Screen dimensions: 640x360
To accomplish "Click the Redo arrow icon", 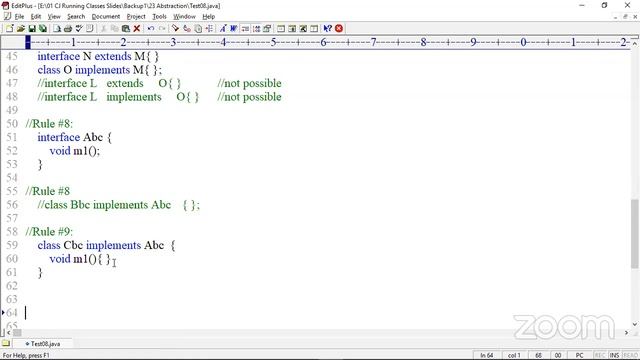I will click(162, 28).
